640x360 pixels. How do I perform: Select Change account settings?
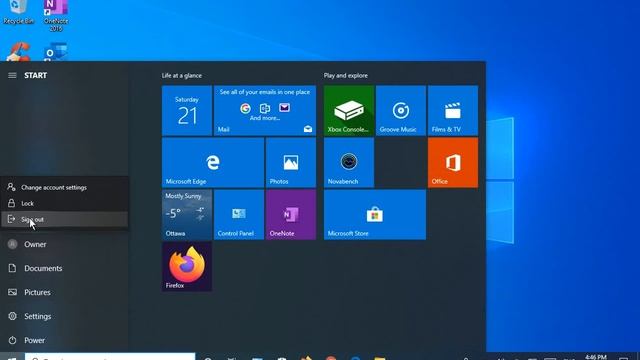tap(64, 187)
